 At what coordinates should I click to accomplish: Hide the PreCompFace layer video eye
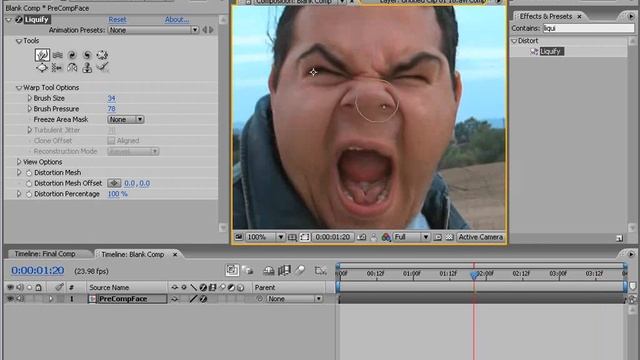tap(10, 299)
